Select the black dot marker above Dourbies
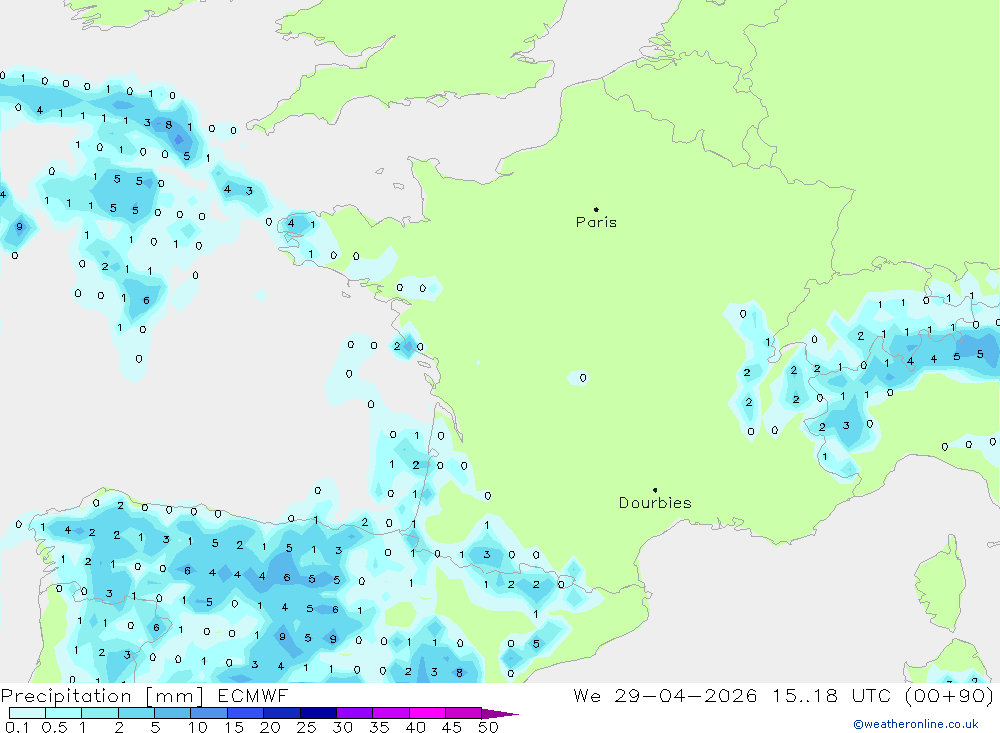 click(x=655, y=490)
